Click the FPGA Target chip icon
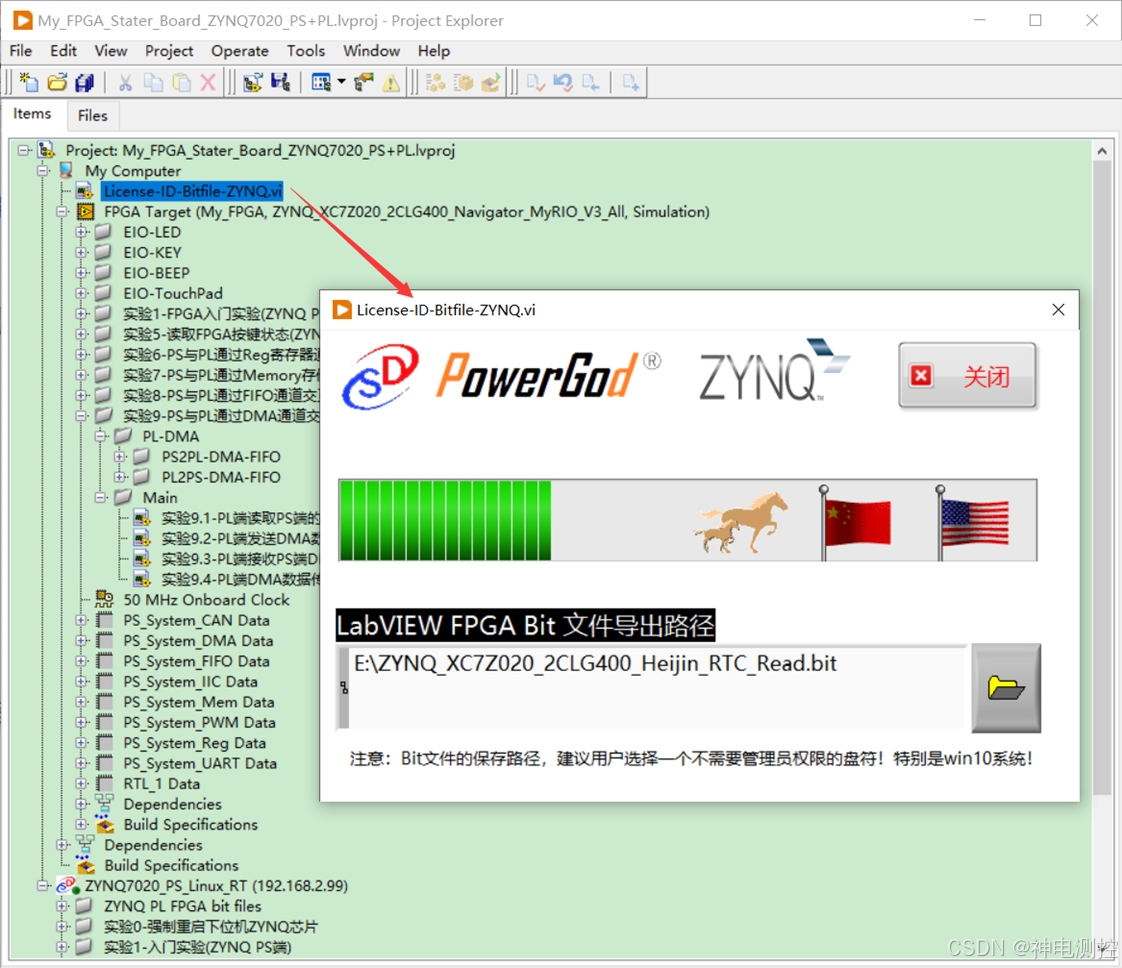 tap(86, 212)
